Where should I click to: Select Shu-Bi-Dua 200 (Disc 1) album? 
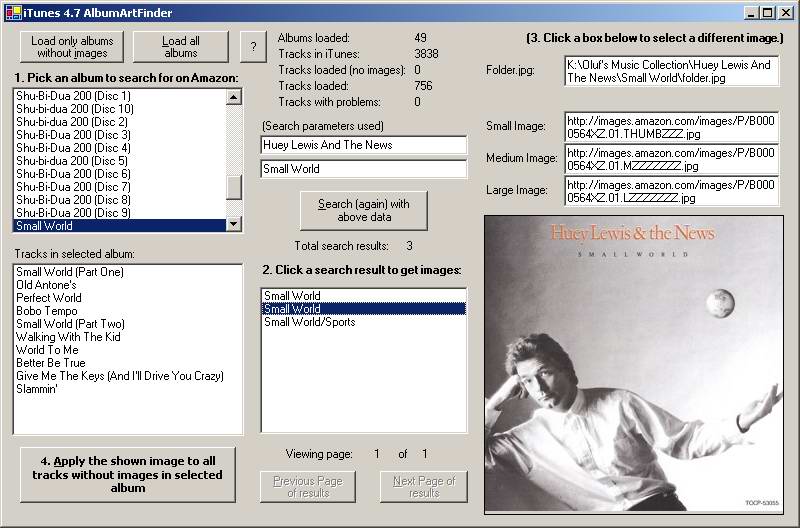[x=74, y=96]
